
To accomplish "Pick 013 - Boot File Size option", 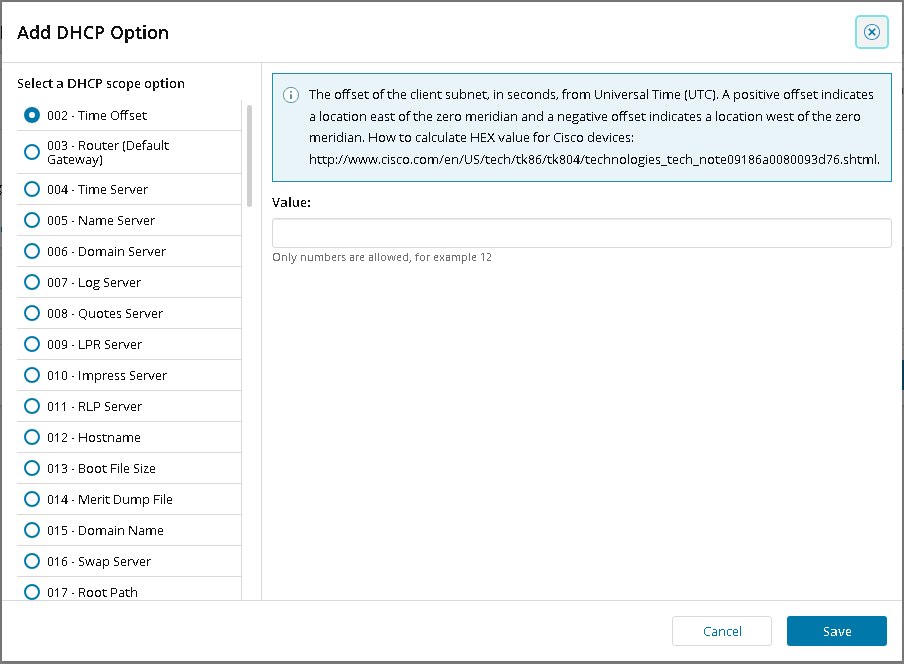I will coord(32,468).
